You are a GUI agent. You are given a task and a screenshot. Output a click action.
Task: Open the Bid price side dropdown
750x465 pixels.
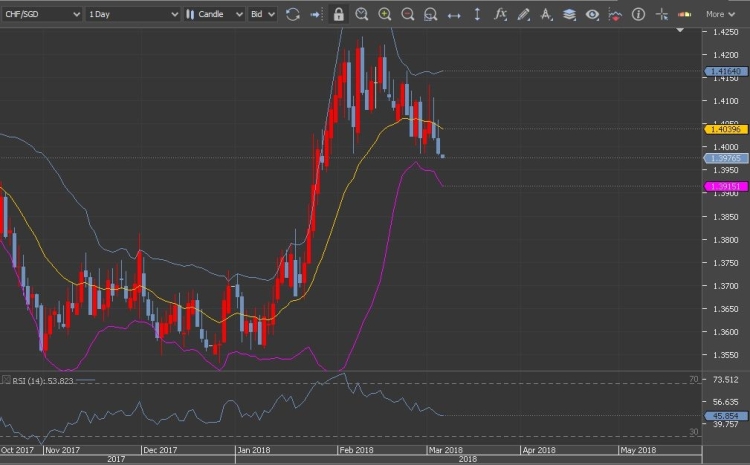point(263,14)
